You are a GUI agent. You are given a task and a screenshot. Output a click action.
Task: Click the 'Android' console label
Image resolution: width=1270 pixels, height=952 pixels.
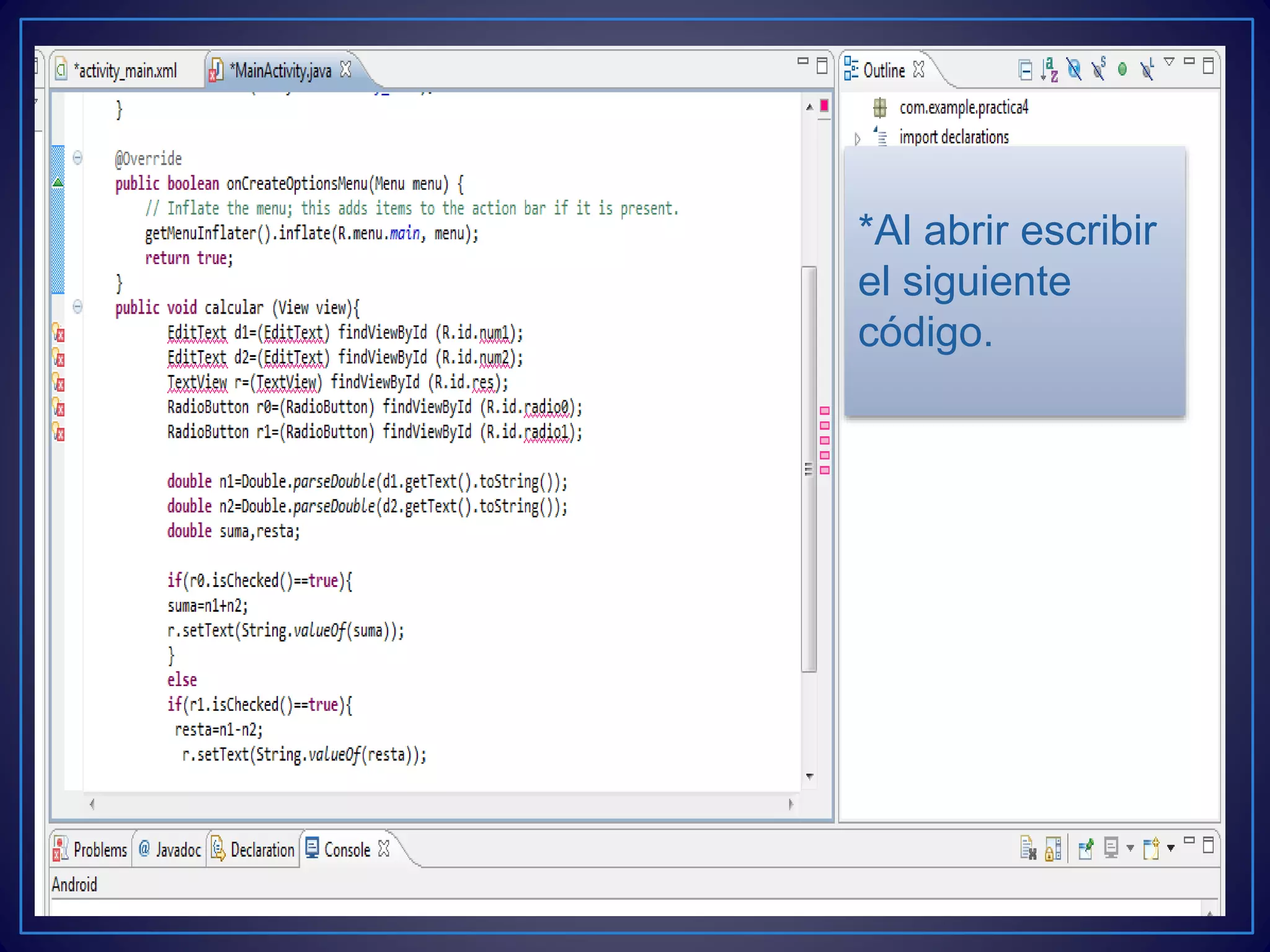(74, 884)
